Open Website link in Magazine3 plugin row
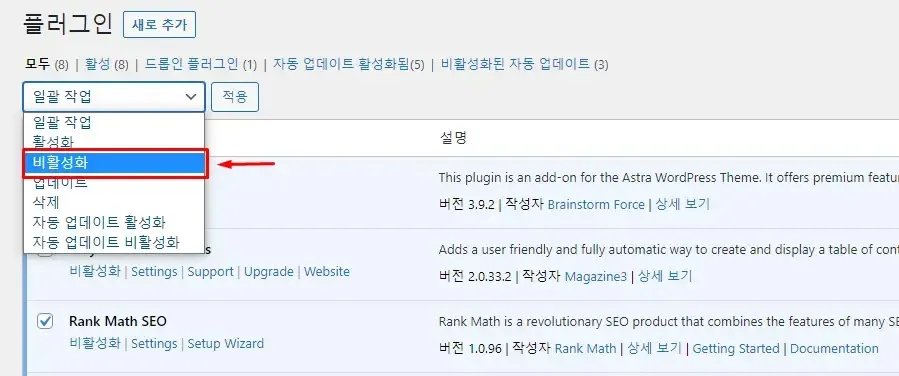This screenshot has height=376, width=899. 327,271
